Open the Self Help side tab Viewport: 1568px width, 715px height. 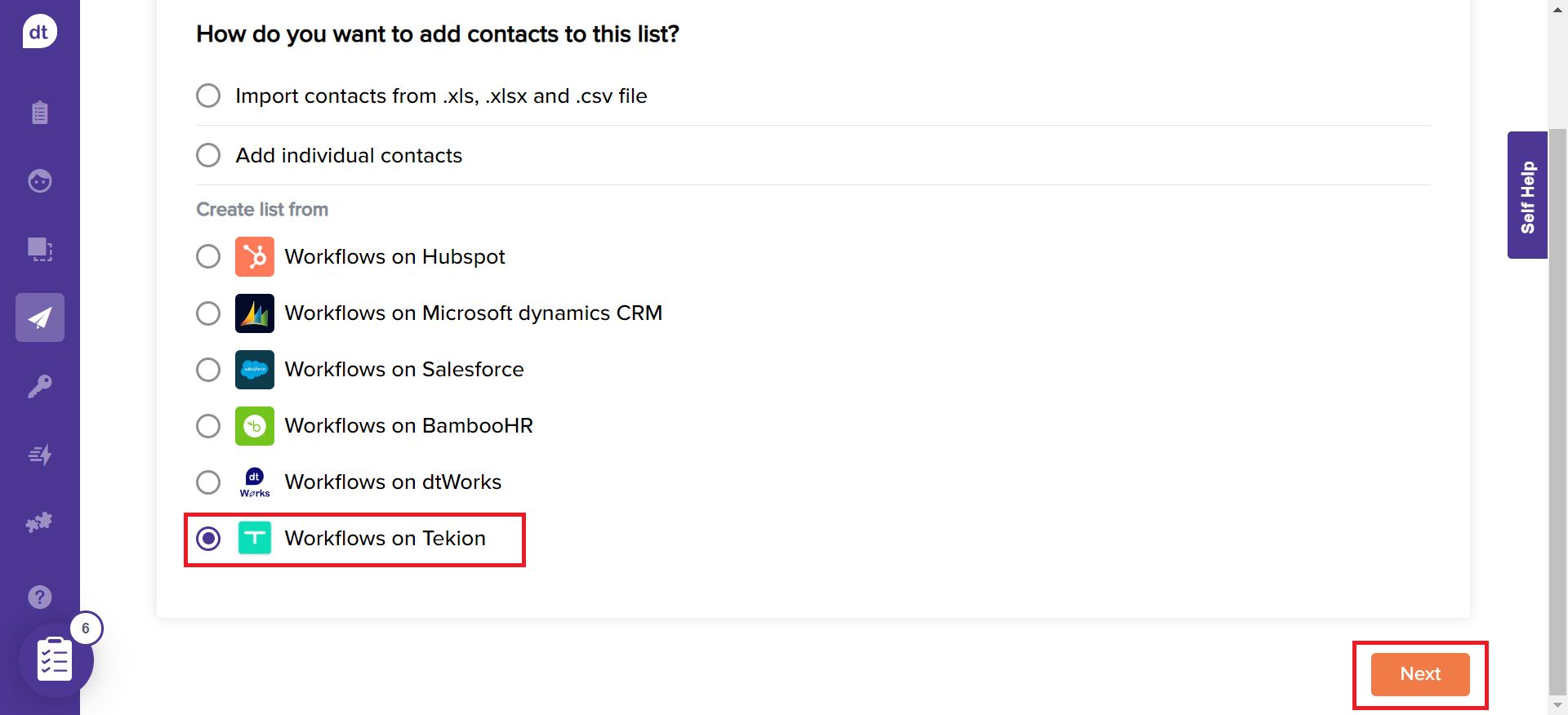click(1527, 195)
